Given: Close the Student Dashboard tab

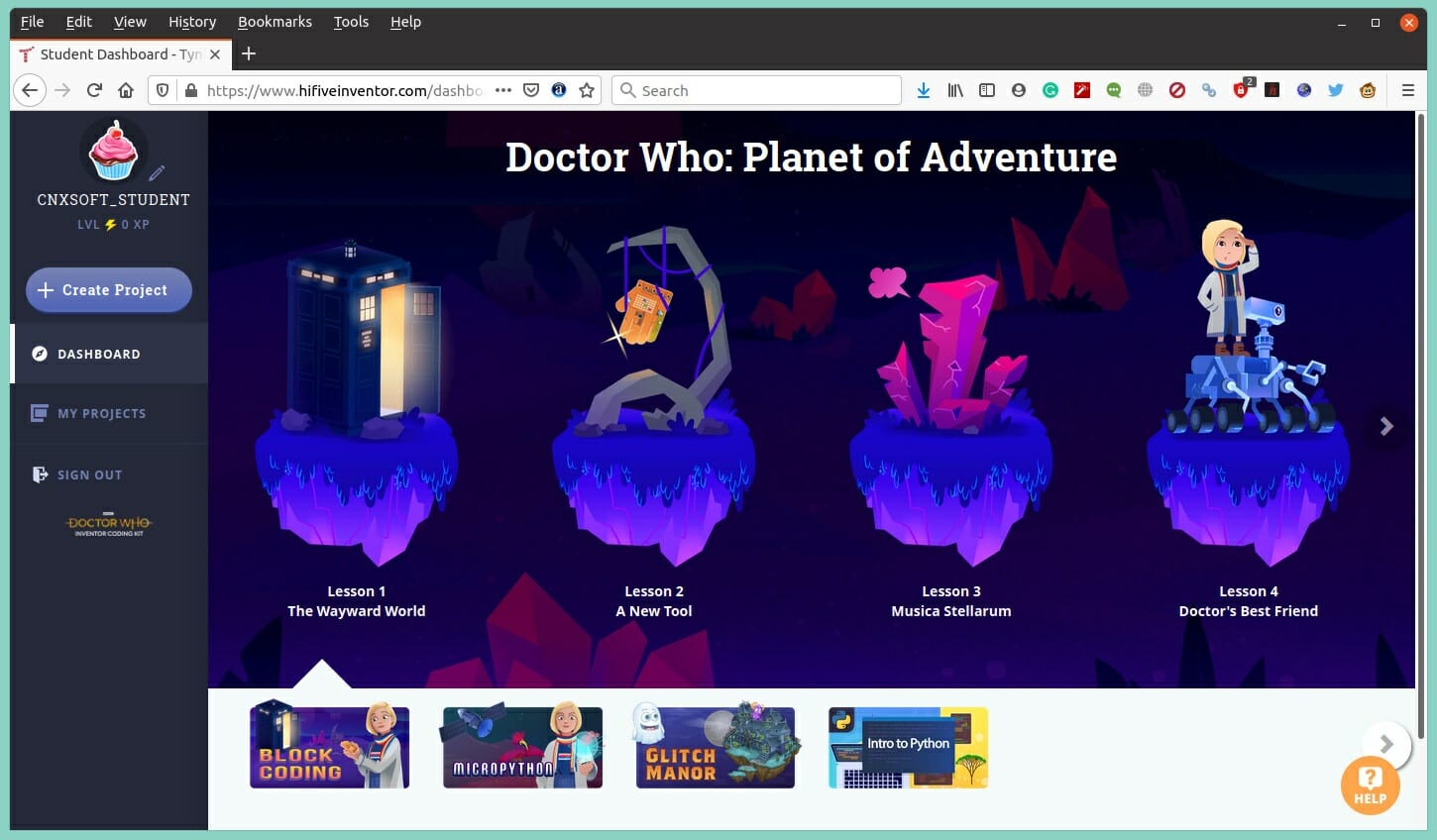Looking at the screenshot, I should click(215, 54).
